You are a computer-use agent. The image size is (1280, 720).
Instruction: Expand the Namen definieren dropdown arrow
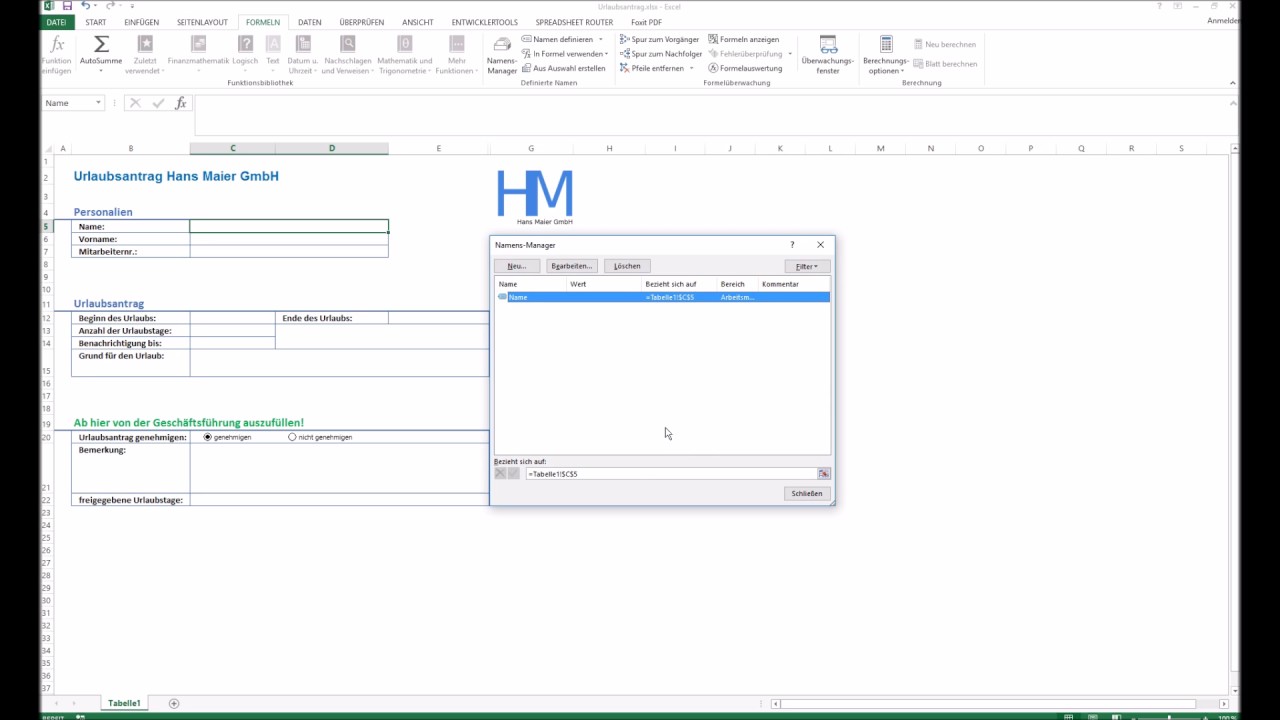(x=601, y=39)
